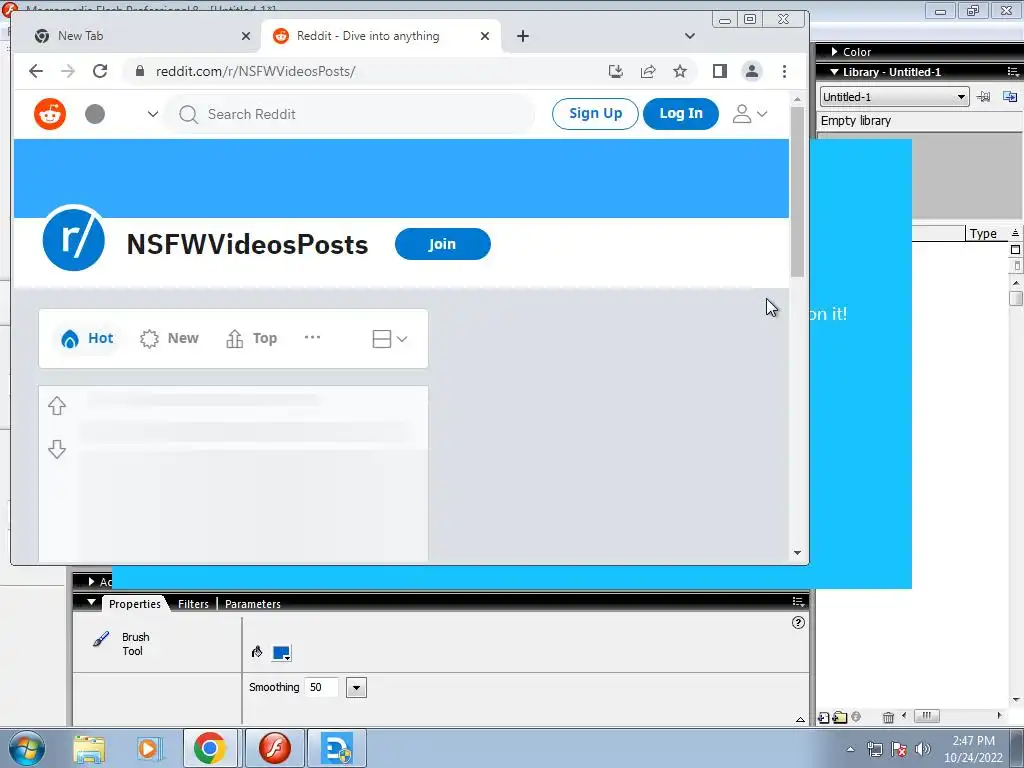
Task: Click the Library horizontal scrollbar thumb
Action: (926, 716)
